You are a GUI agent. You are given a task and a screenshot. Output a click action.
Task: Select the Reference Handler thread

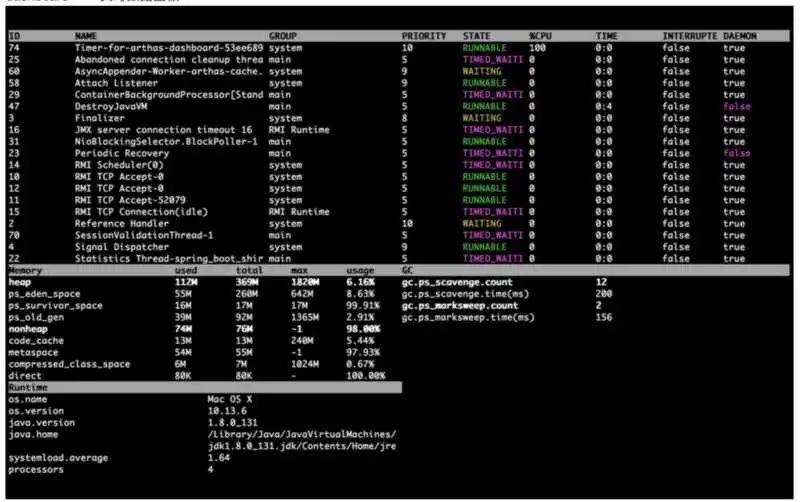(x=121, y=224)
